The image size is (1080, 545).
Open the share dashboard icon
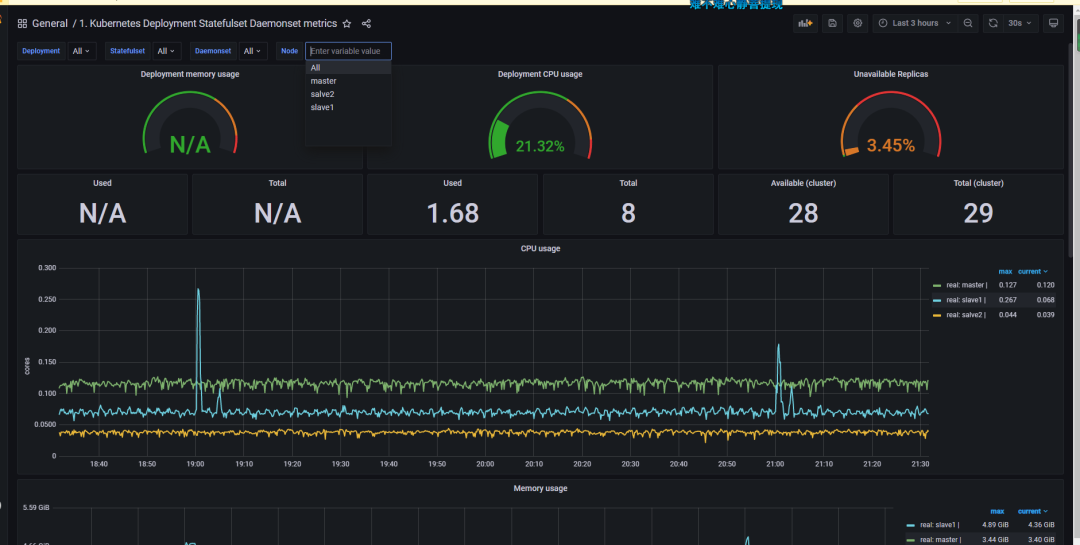click(366, 23)
